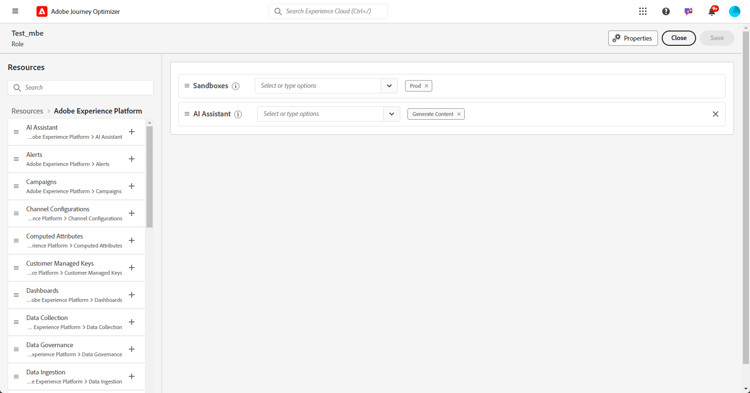Add the AI Assistant resource
The image size is (750, 393).
(x=132, y=131)
